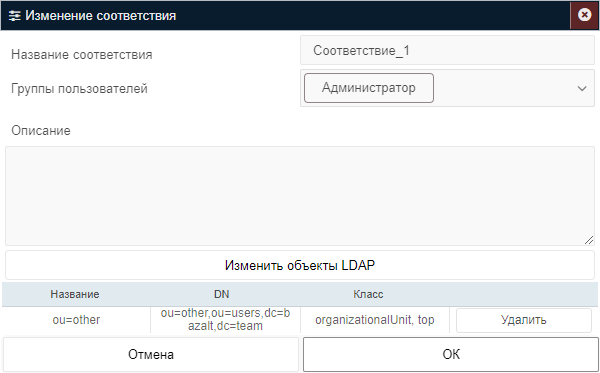Confirm the dialog with ОК
Screen dimensions: 600x373
[x=451, y=354]
